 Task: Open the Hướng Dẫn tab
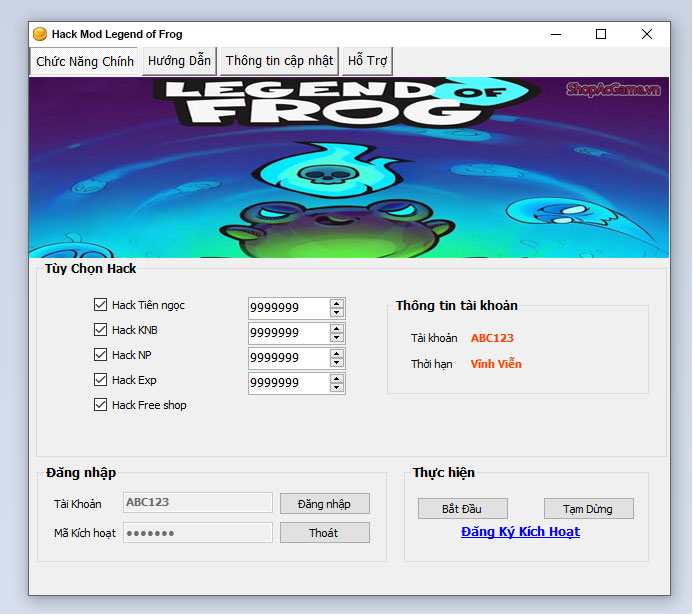point(179,61)
